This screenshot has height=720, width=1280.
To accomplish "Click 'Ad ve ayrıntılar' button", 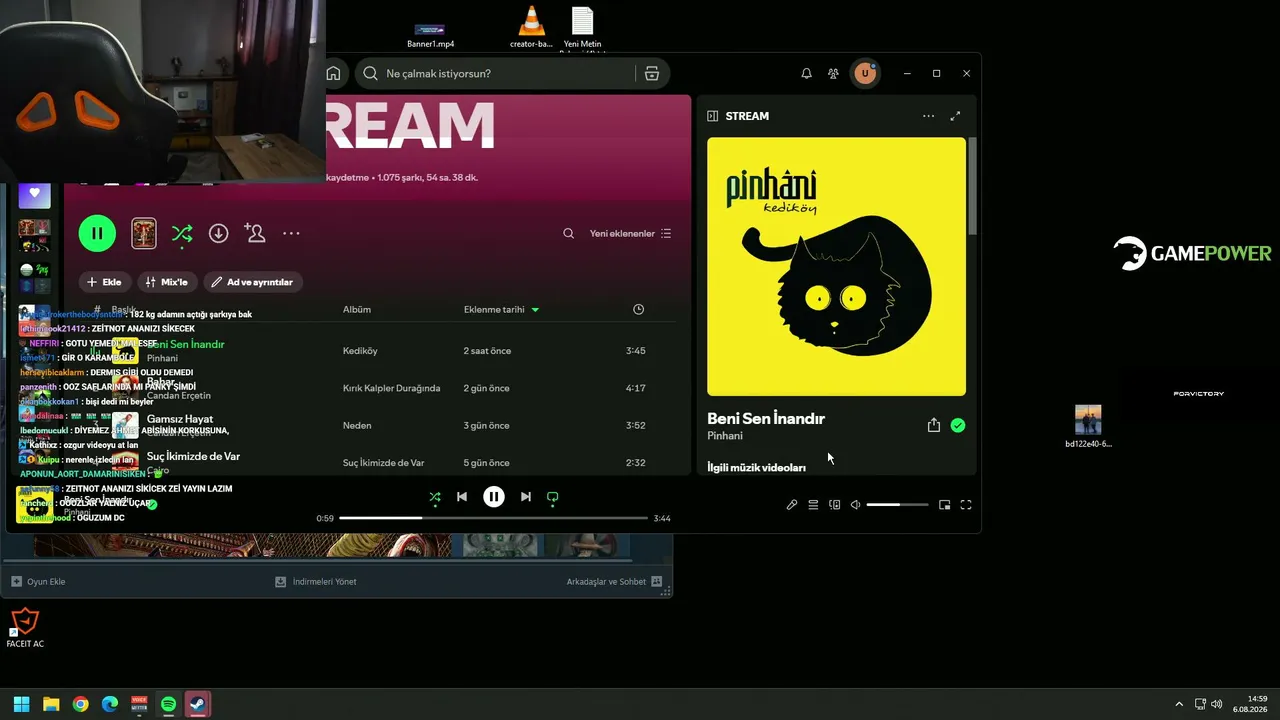I will click(253, 282).
